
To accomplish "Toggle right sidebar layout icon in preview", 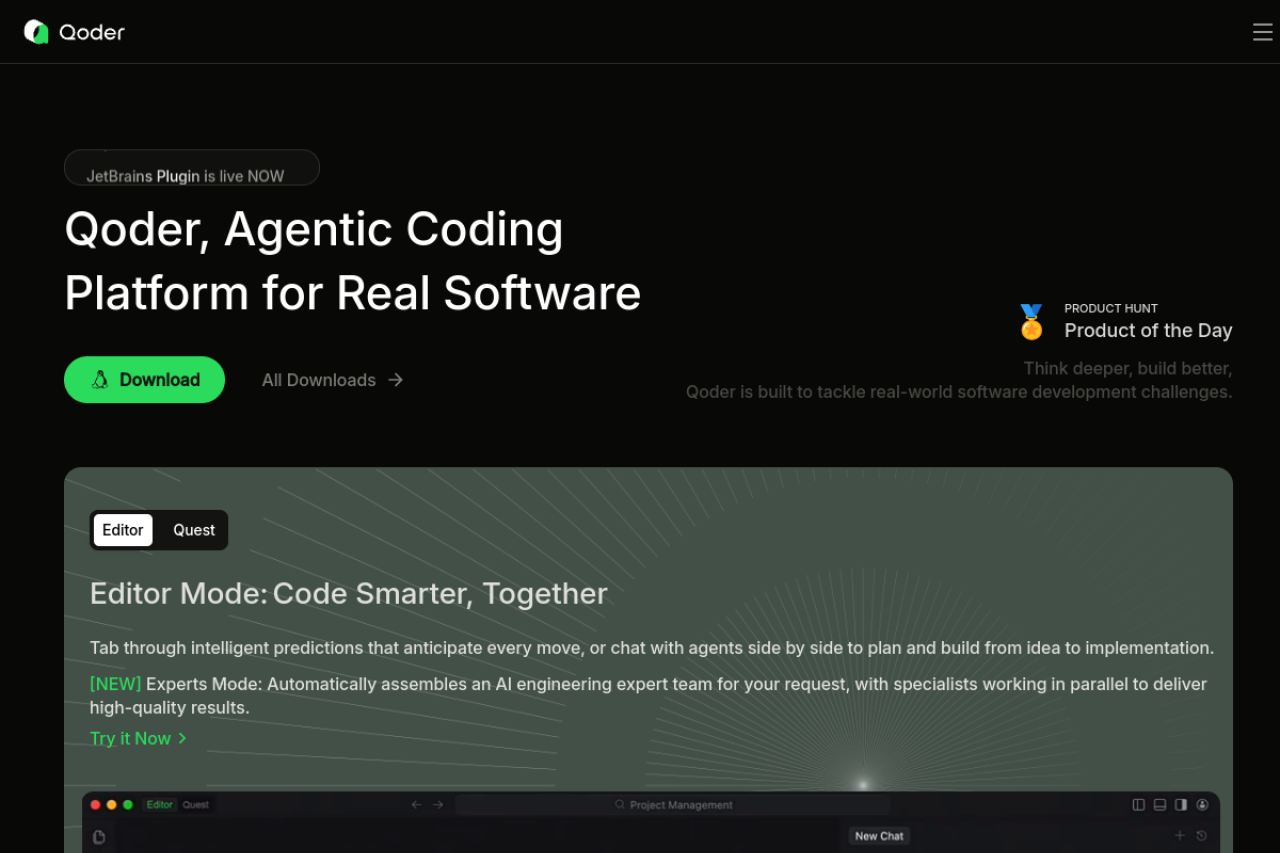I will [1181, 805].
